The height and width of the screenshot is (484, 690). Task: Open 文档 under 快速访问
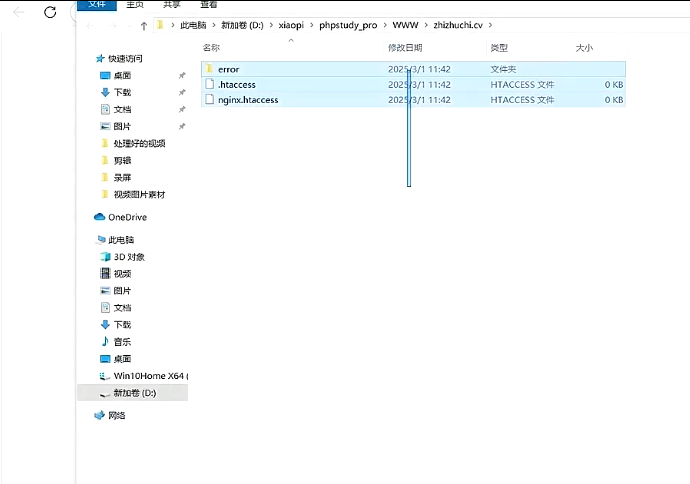(x=122, y=110)
